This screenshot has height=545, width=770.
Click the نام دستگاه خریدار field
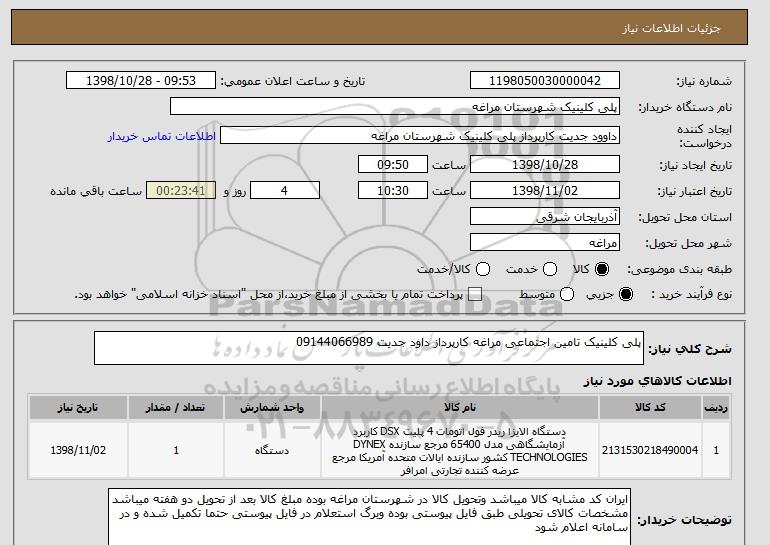point(395,107)
